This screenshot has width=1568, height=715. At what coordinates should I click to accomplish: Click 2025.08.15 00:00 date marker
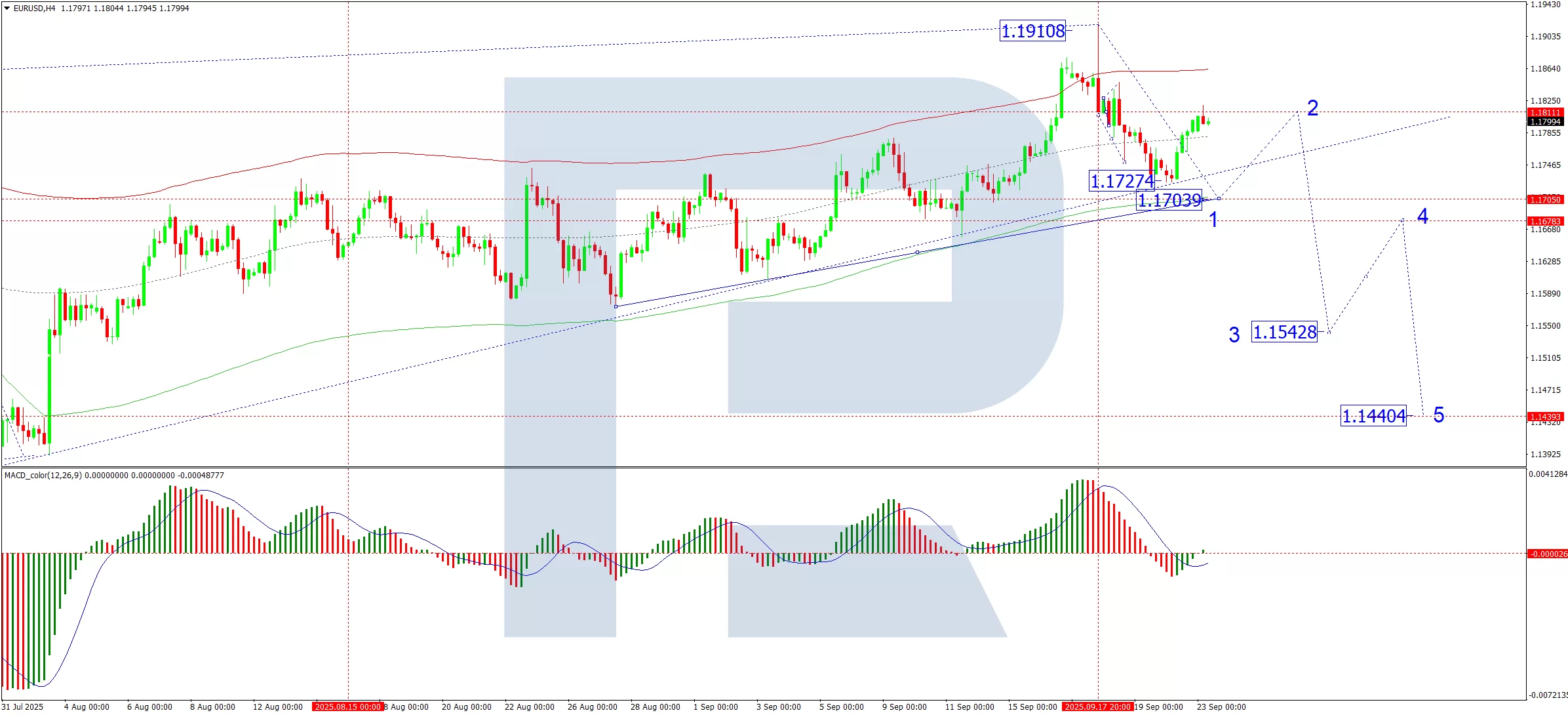coord(347,706)
